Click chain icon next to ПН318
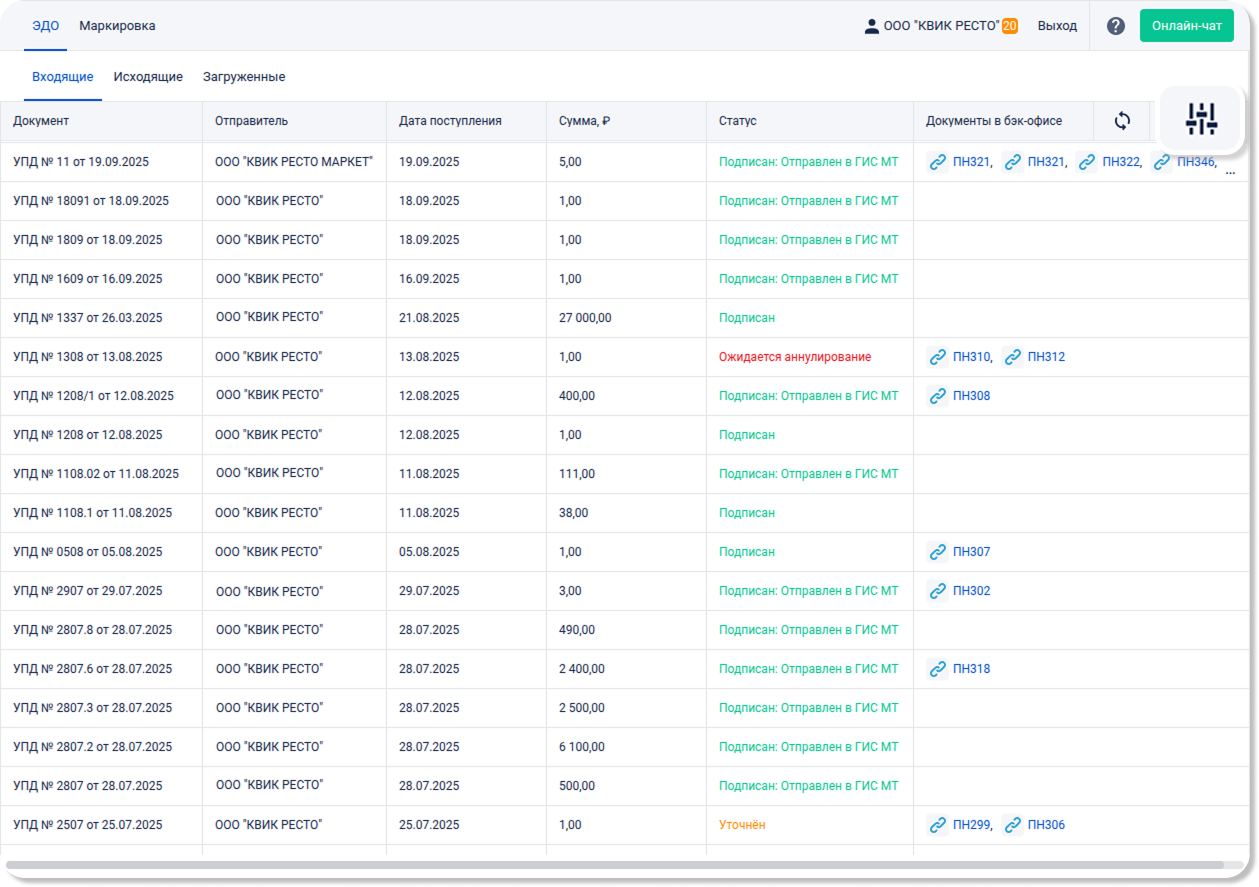This screenshot has width=1259, height=887. click(937, 669)
